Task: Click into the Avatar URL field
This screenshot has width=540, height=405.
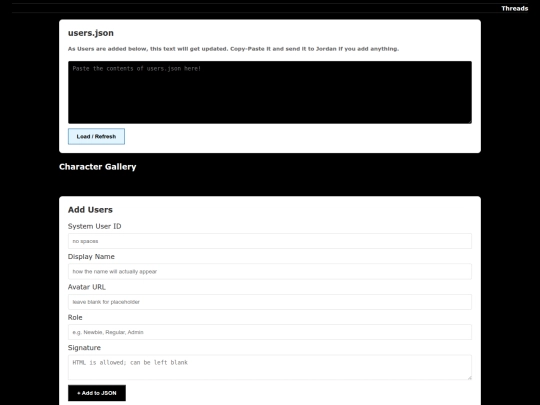Action: point(270,302)
